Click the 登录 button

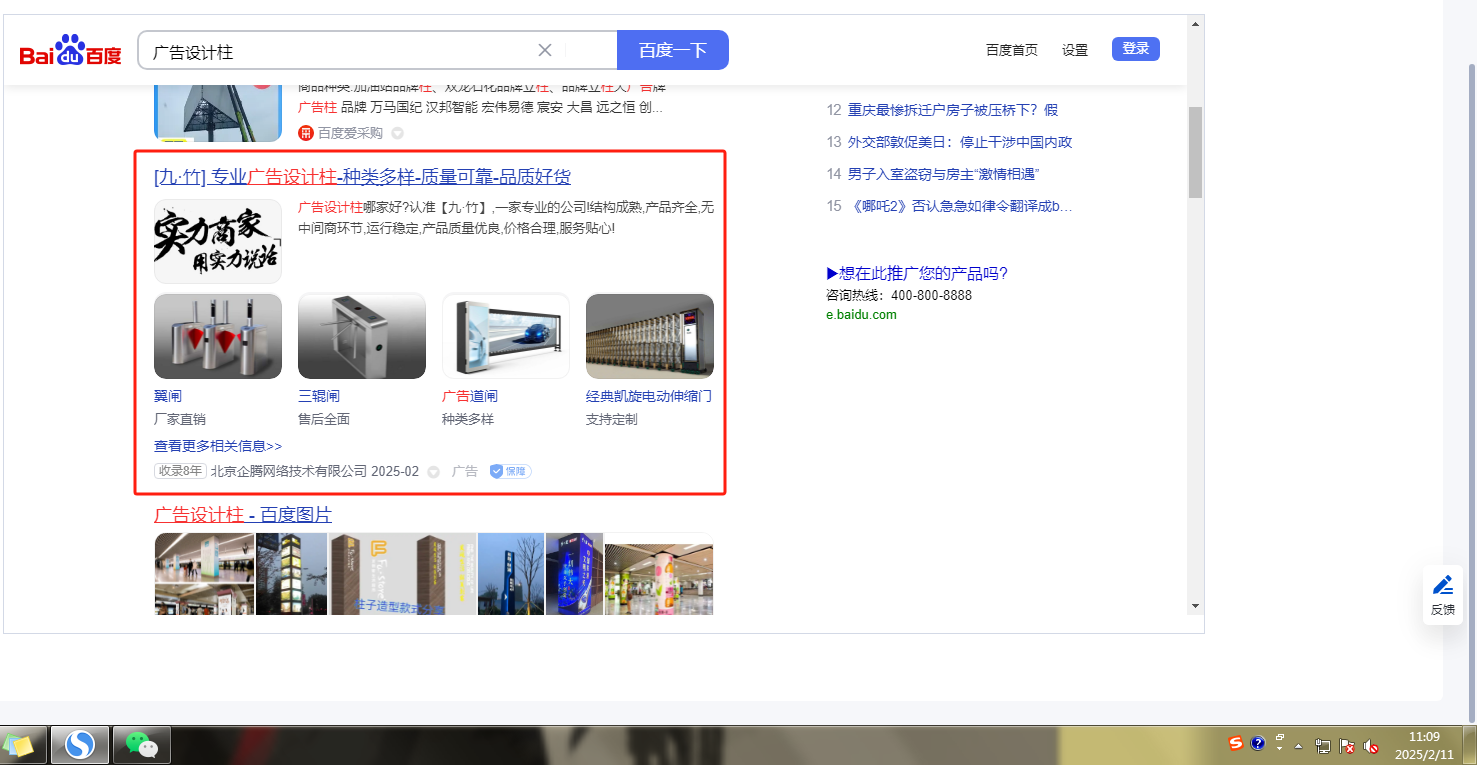click(1136, 49)
